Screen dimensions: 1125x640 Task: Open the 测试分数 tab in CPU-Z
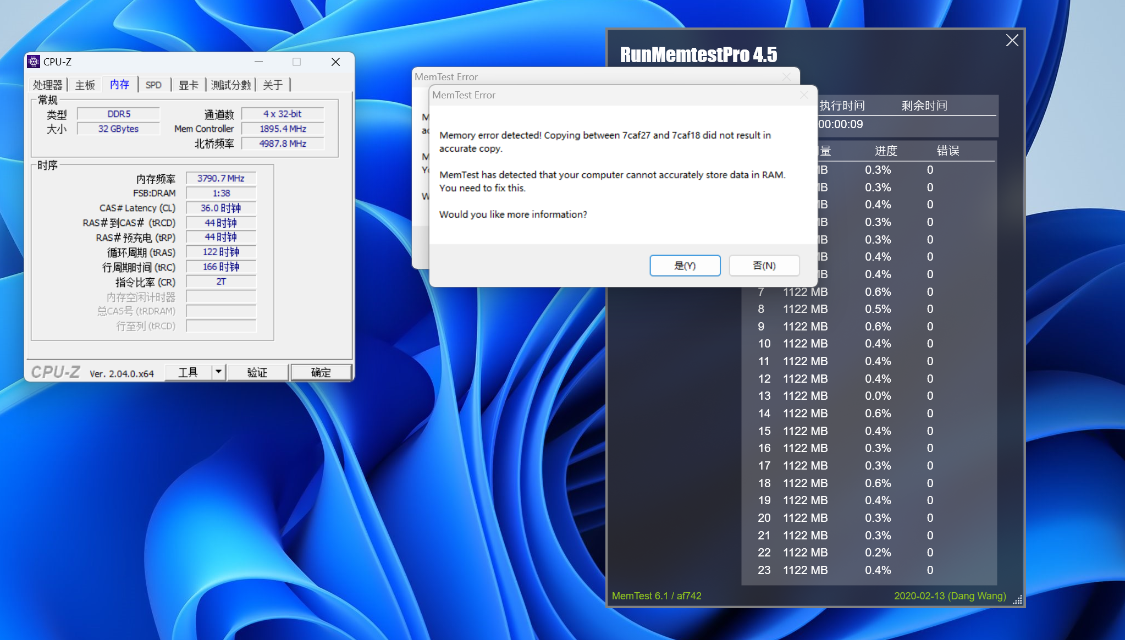[x=230, y=85]
